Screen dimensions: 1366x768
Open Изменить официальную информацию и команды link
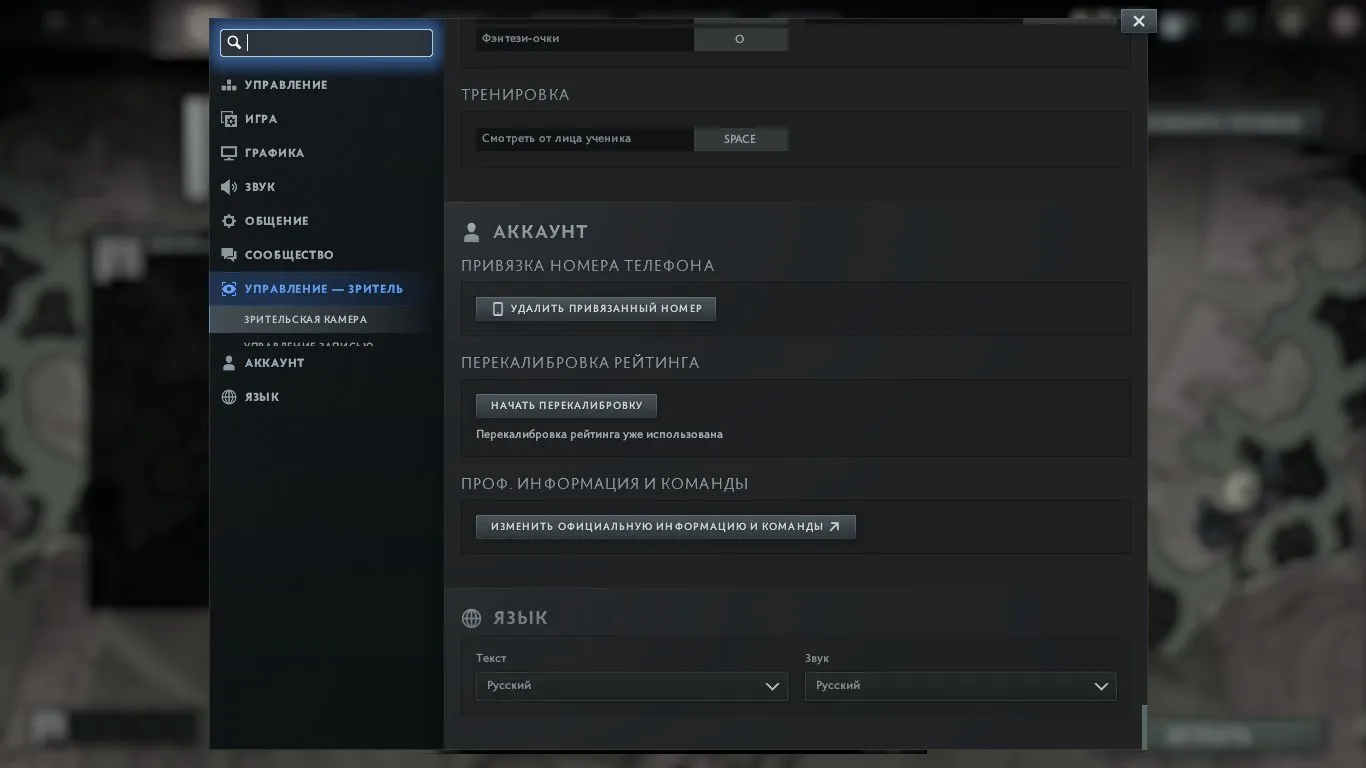(666, 527)
